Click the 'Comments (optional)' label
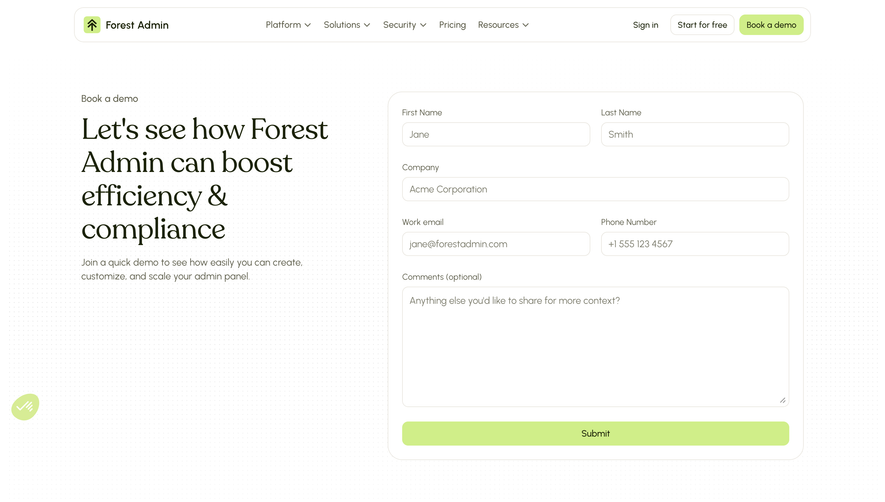Viewport: 885px width, 502px height. pyautogui.click(x=442, y=277)
